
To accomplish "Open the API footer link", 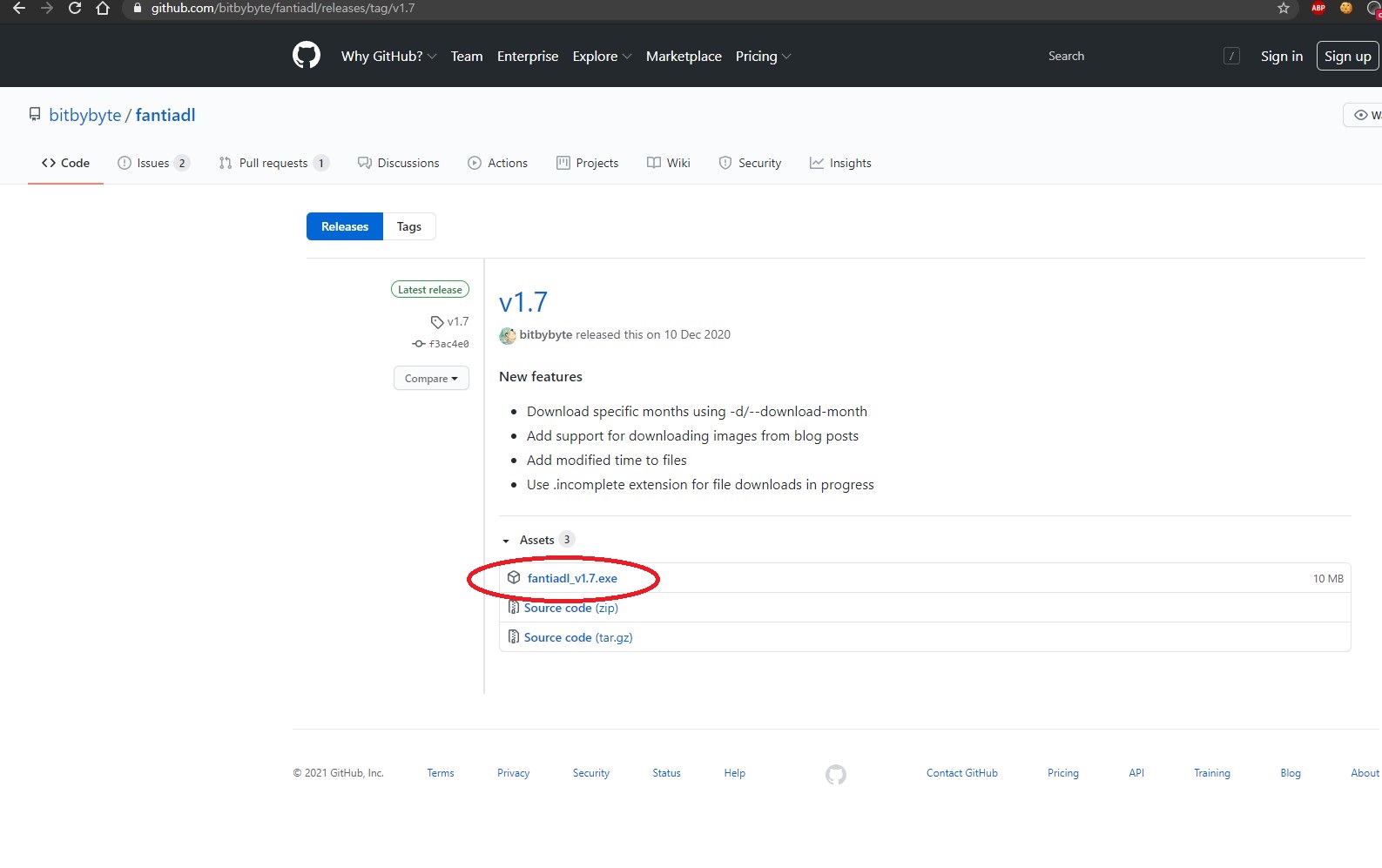I will coord(1136,773).
